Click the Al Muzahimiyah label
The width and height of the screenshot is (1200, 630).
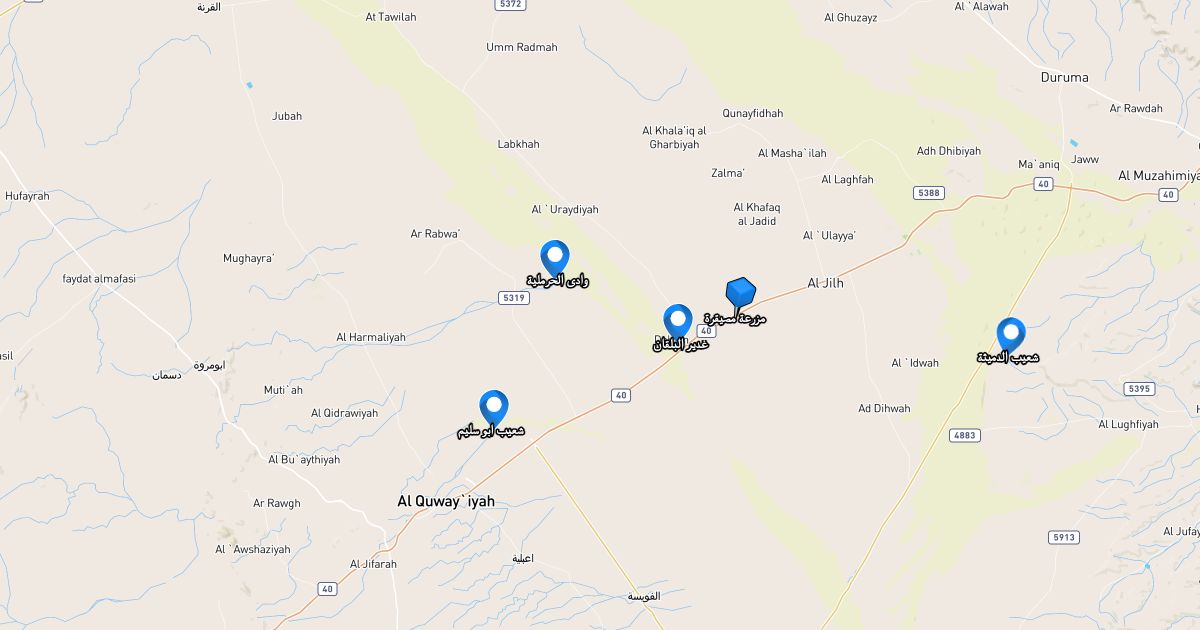1158,176
